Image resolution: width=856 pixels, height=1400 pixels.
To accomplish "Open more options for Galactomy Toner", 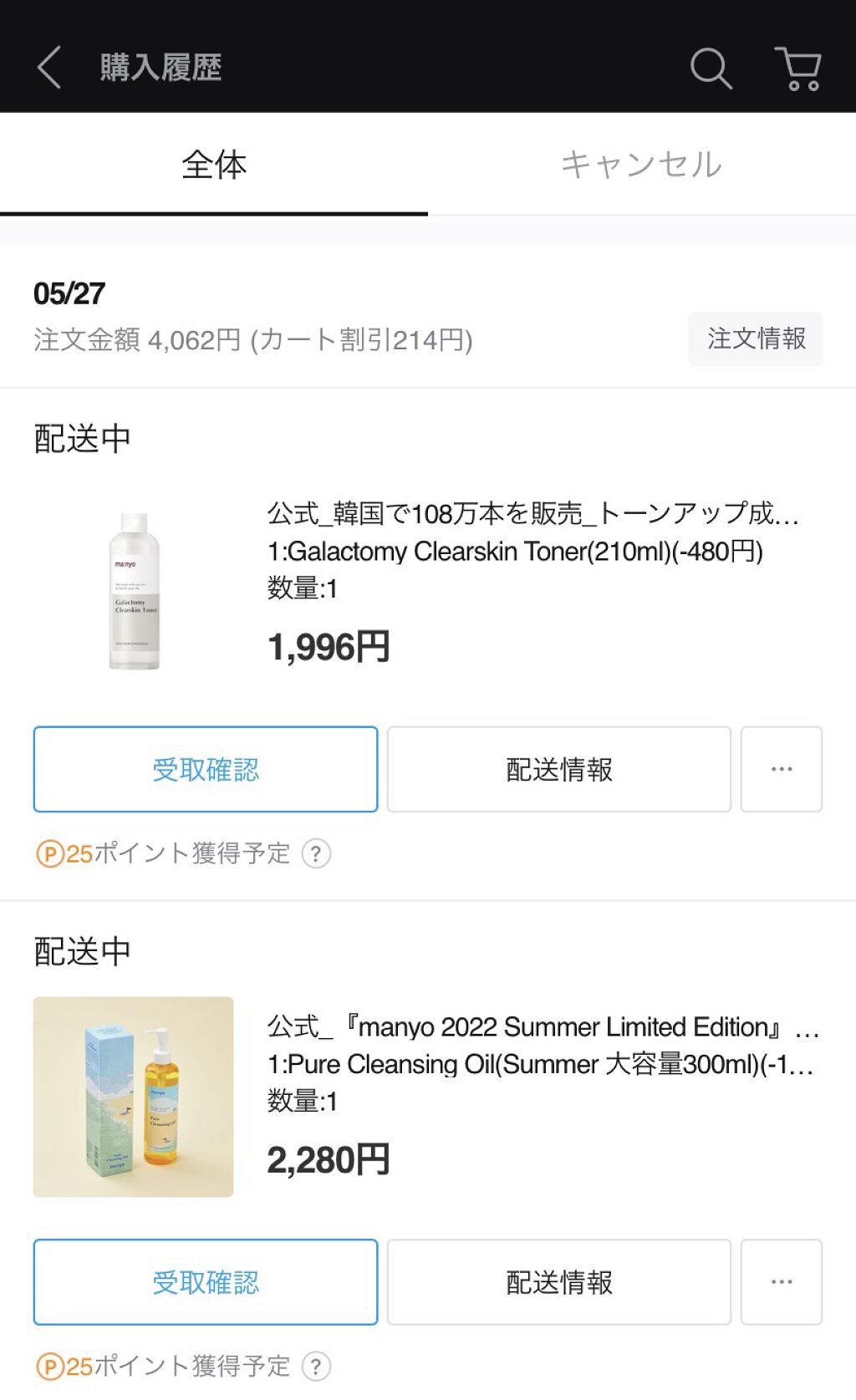I will (782, 769).
